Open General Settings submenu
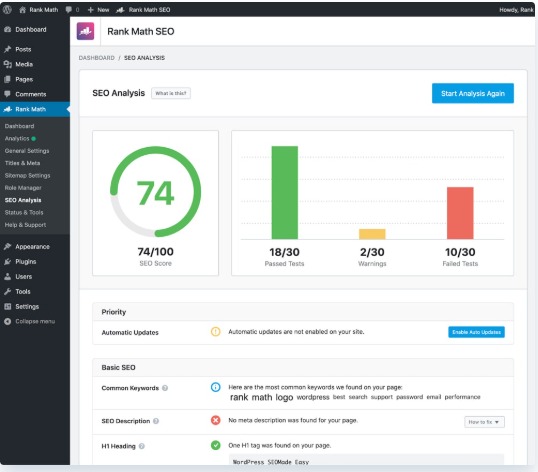 [27, 151]
